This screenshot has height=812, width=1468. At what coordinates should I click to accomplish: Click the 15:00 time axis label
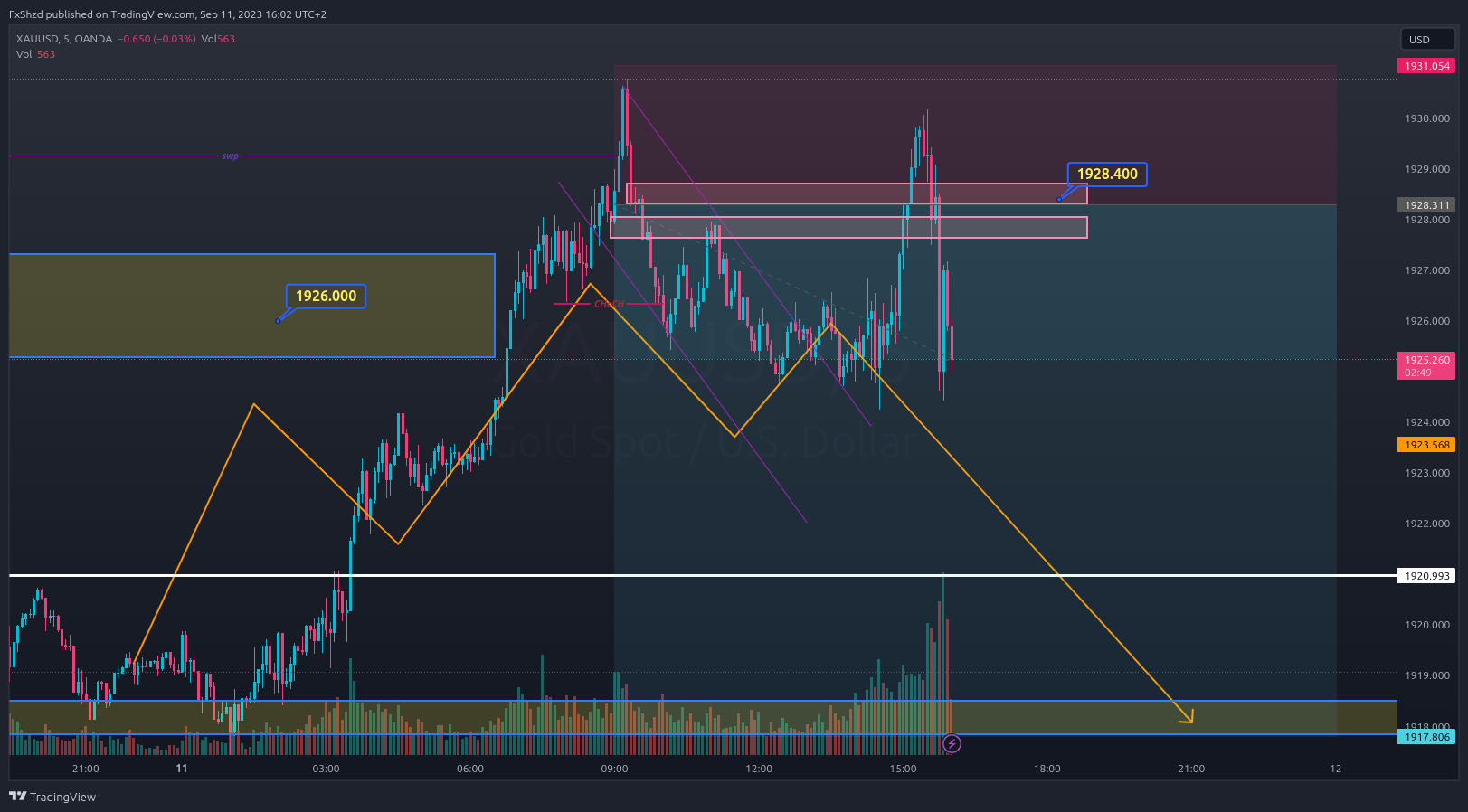click(903, 769)
